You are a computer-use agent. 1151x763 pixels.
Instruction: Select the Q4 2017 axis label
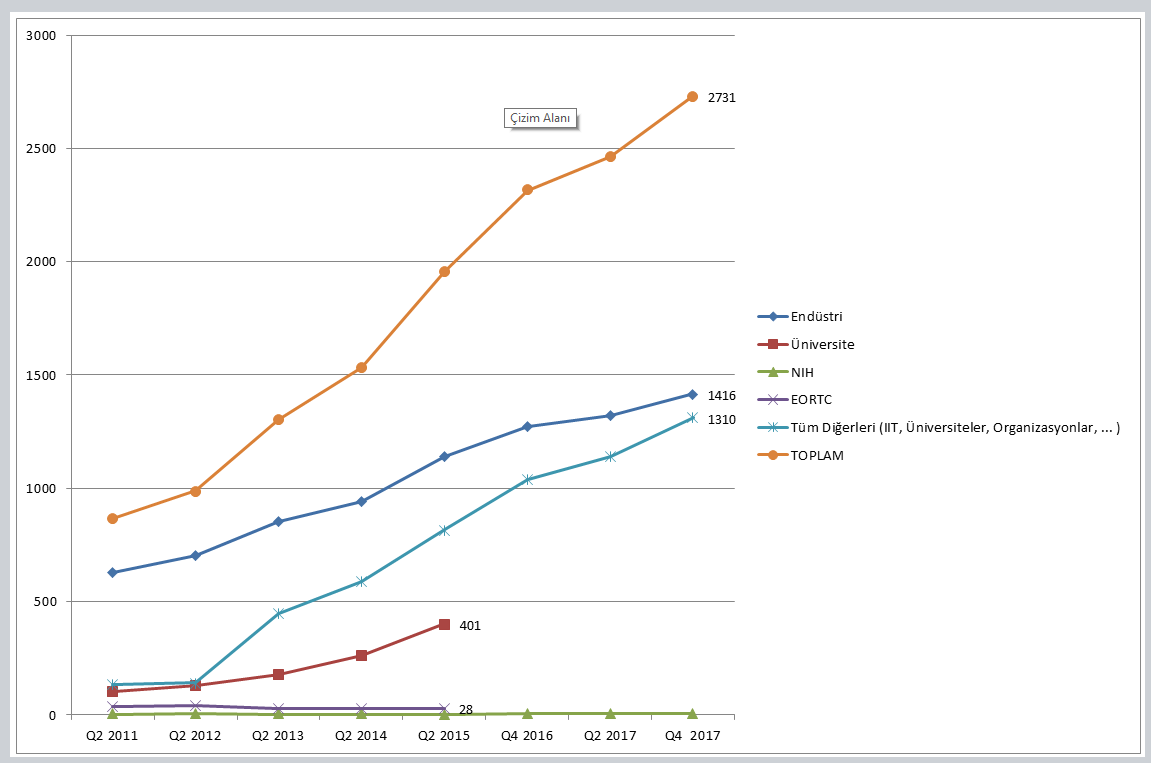pos(692,735)
